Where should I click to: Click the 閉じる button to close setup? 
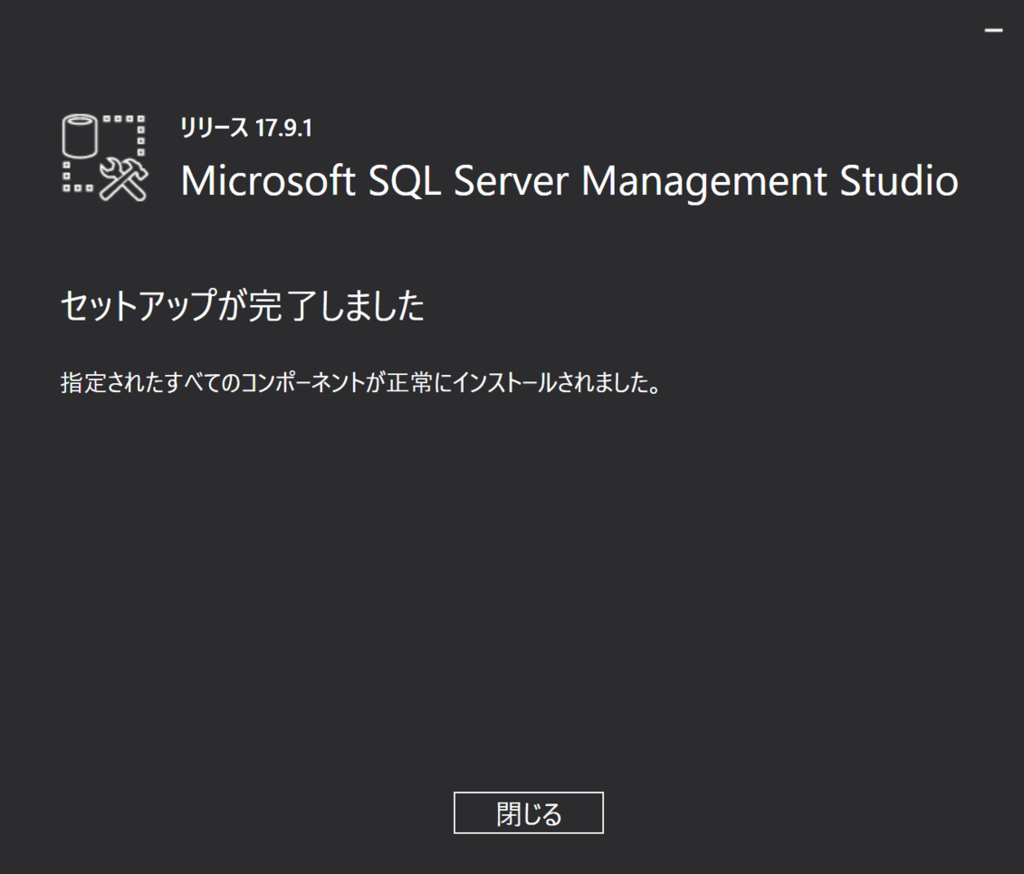[528, 813]
